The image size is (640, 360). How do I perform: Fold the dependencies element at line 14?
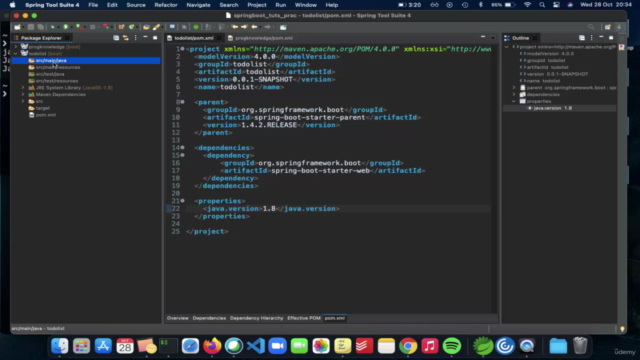182,148
